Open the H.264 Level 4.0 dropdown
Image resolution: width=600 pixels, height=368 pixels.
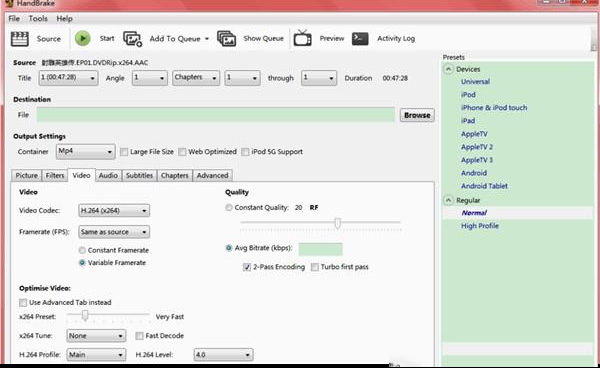(223, 355)
